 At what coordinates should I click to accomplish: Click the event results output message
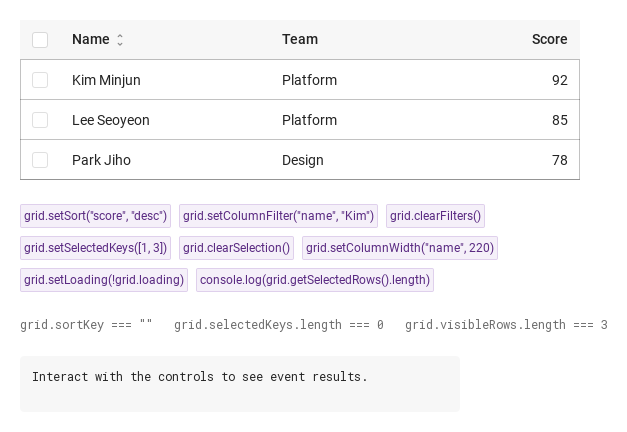tap(200, 377)
